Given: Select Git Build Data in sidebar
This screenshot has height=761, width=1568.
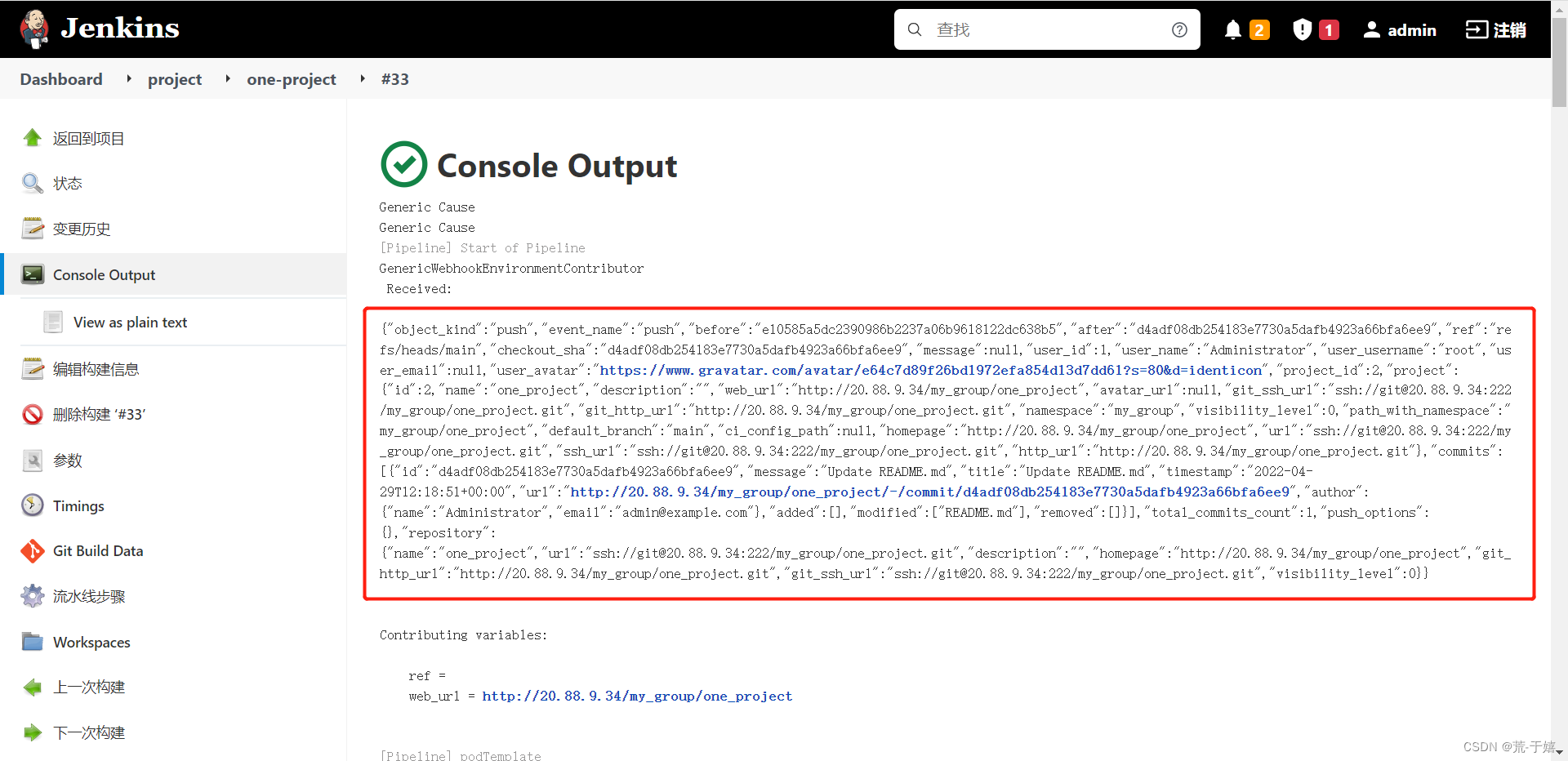Looking at the screenshot, I should click(x=98, y=551).
